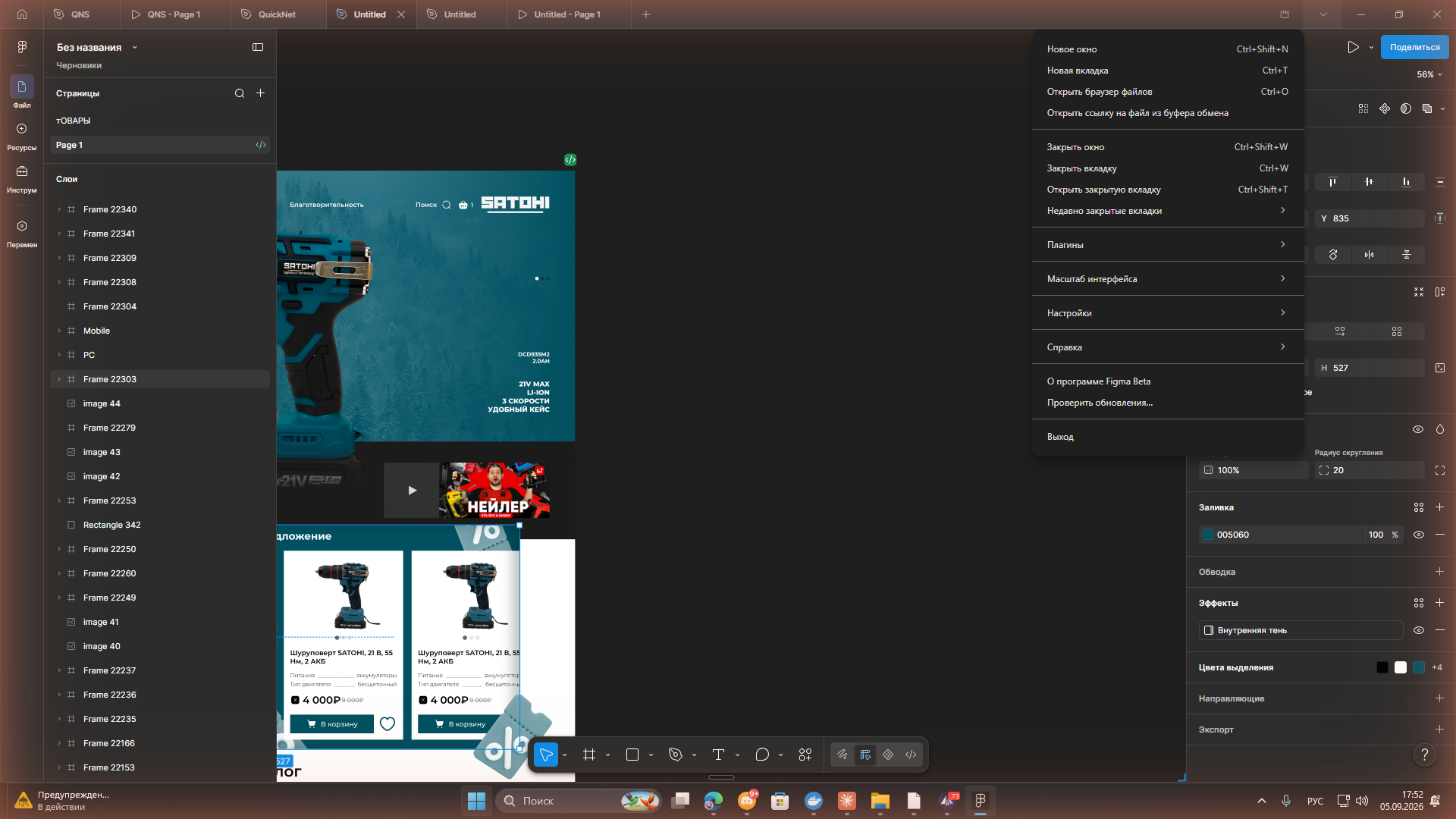Select the Rectangle shape tool

[x=632, y=755]
